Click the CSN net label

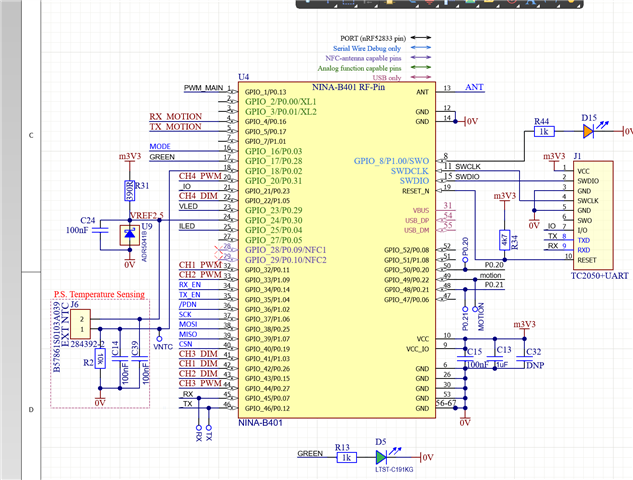186,344
